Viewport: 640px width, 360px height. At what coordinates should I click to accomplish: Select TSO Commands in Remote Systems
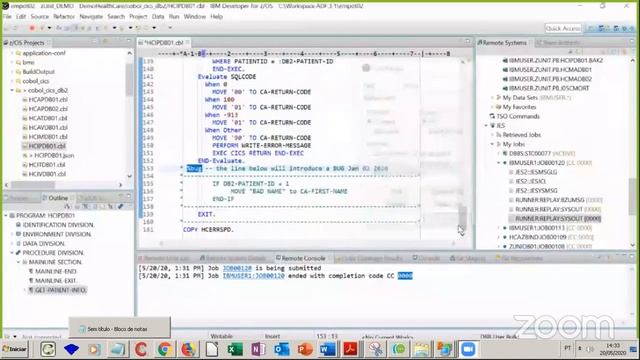(518, 116)
